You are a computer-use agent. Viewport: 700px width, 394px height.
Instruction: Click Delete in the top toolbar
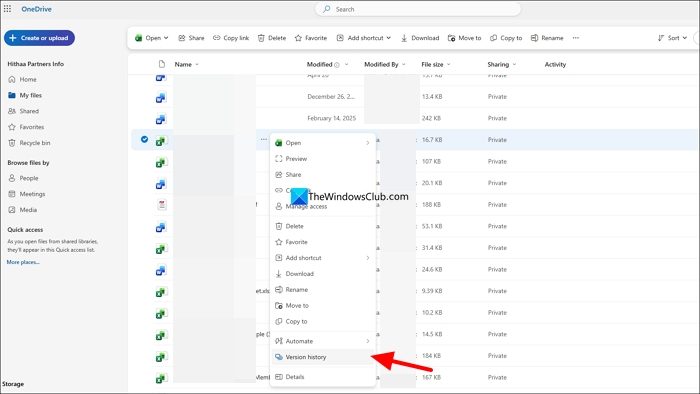pos(272,38)
